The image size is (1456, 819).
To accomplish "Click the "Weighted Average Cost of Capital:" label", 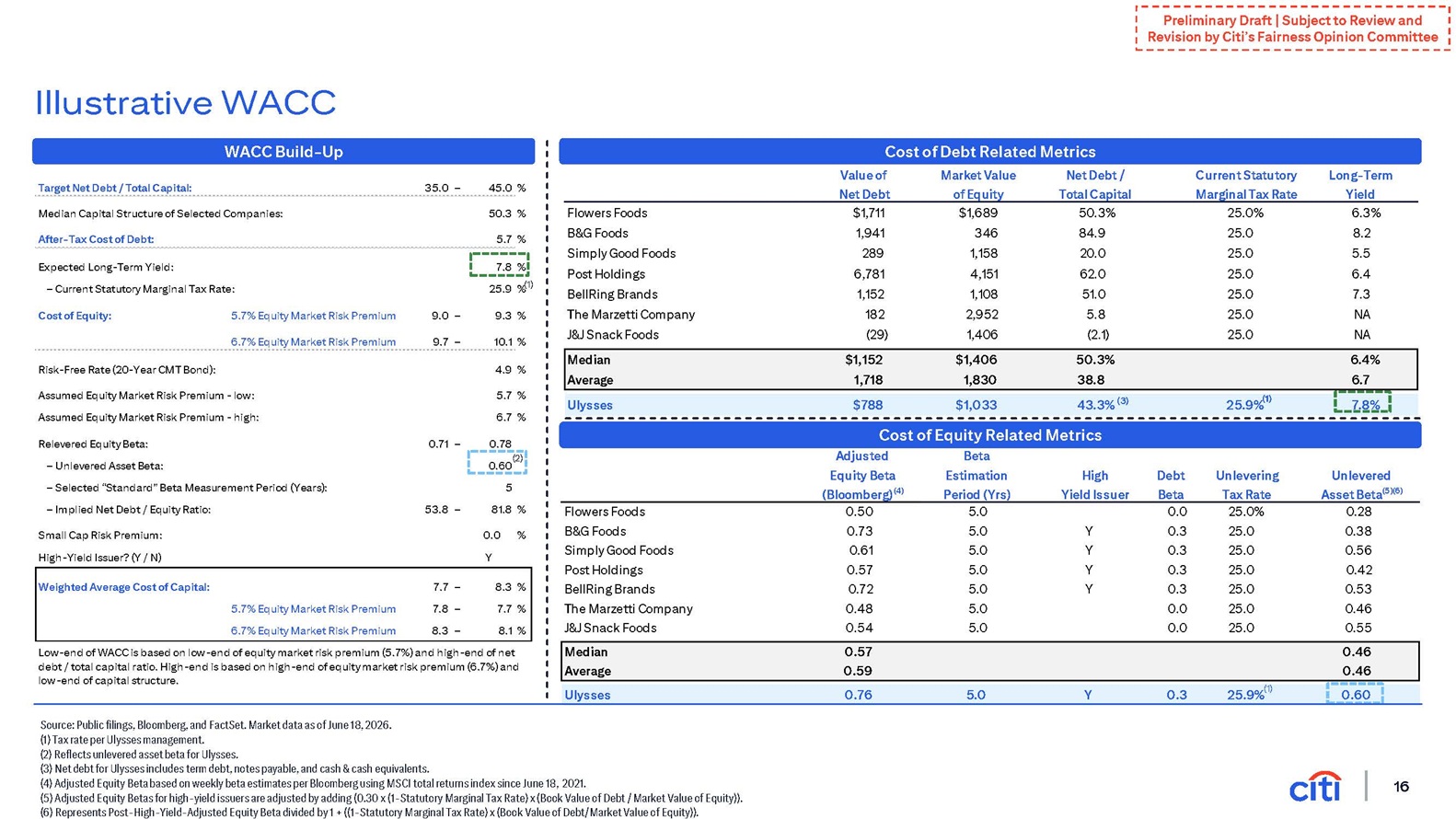I will tap(124, 587).
